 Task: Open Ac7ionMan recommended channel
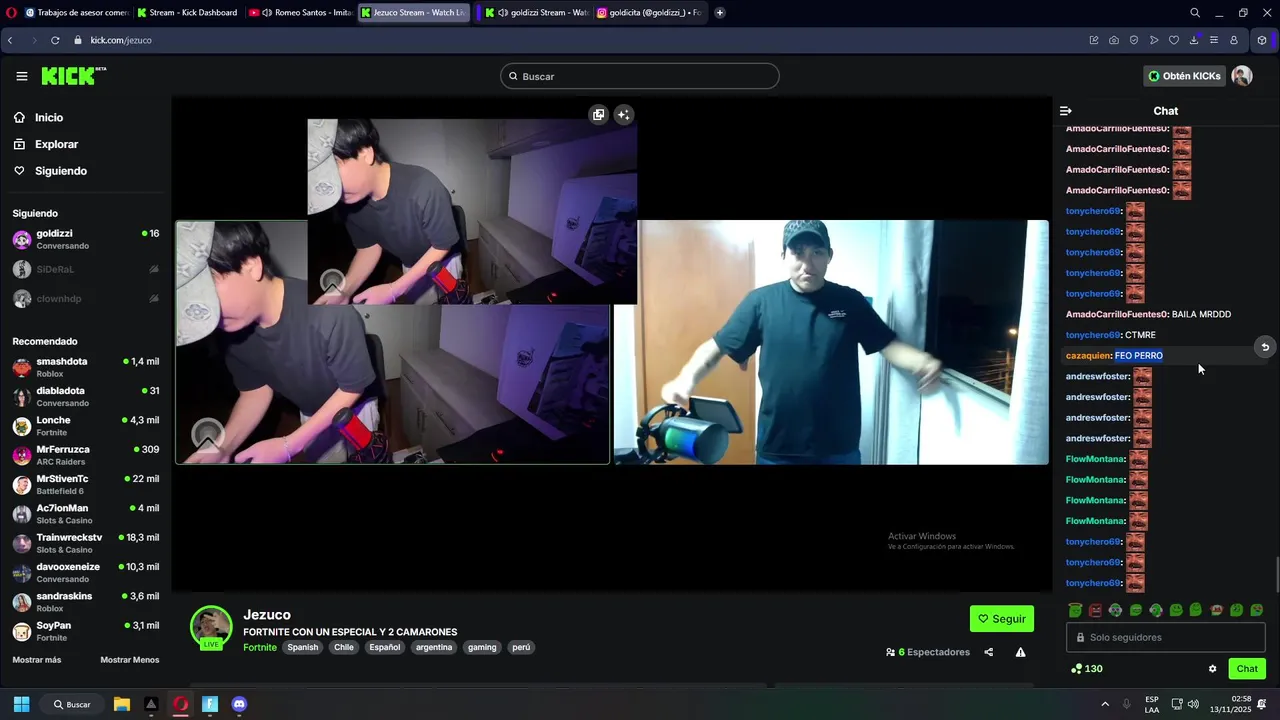point(86,514)
